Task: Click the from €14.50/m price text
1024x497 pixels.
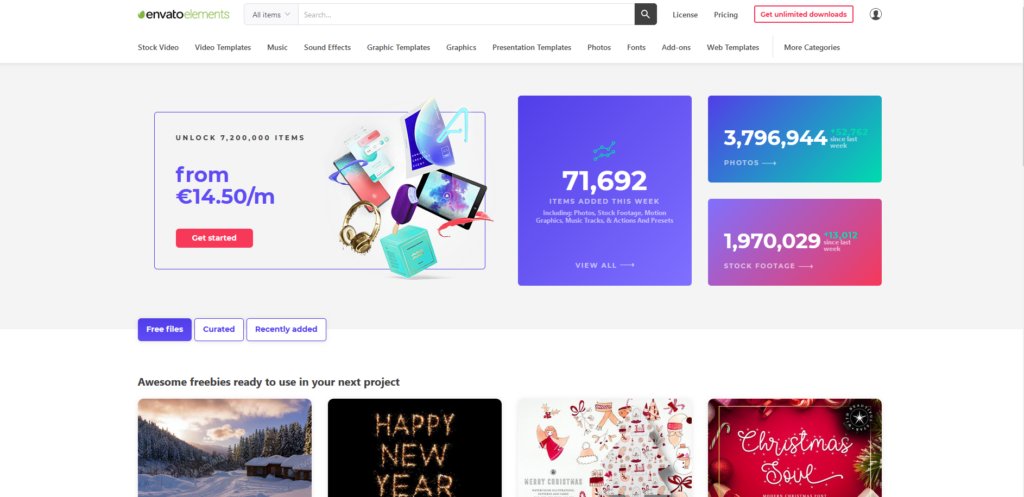Action: 225,185
